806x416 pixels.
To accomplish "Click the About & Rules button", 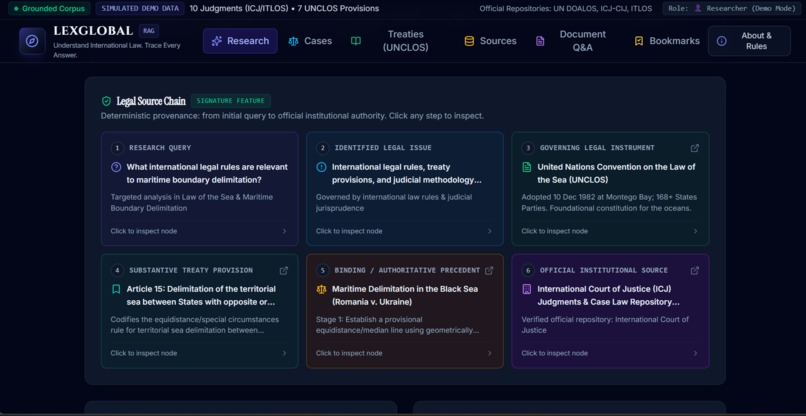I will [749, 41].
